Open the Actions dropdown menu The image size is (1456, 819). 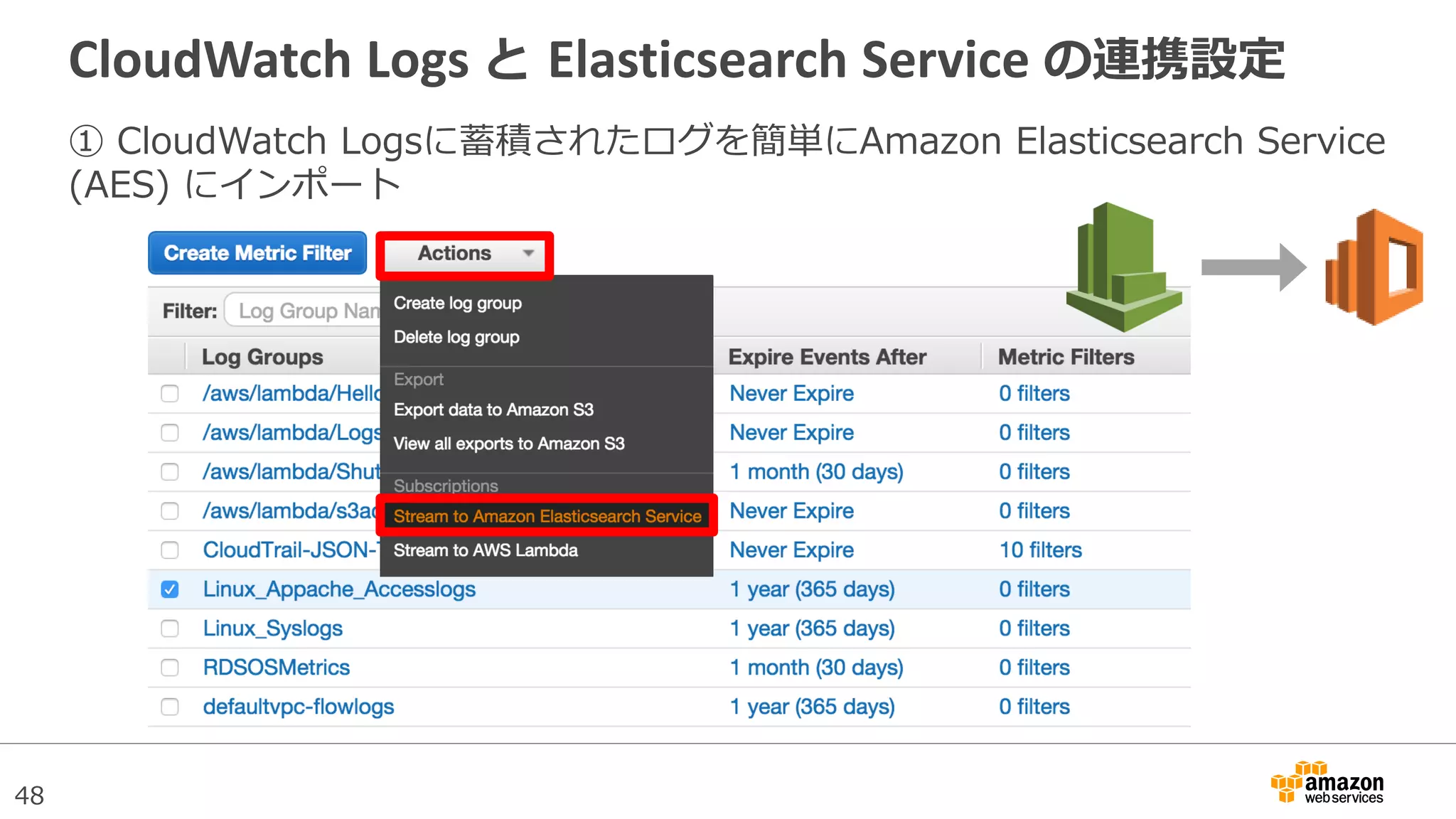465,254
